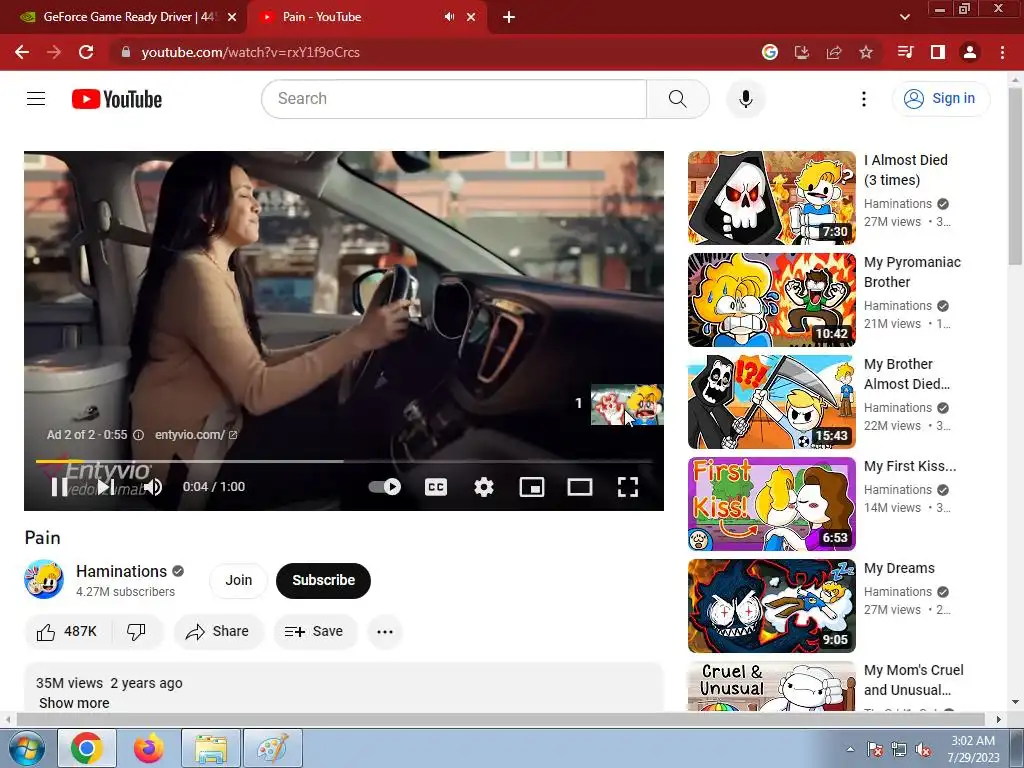
Task: Go back to previous page
Action: click(x=22, y=52)
